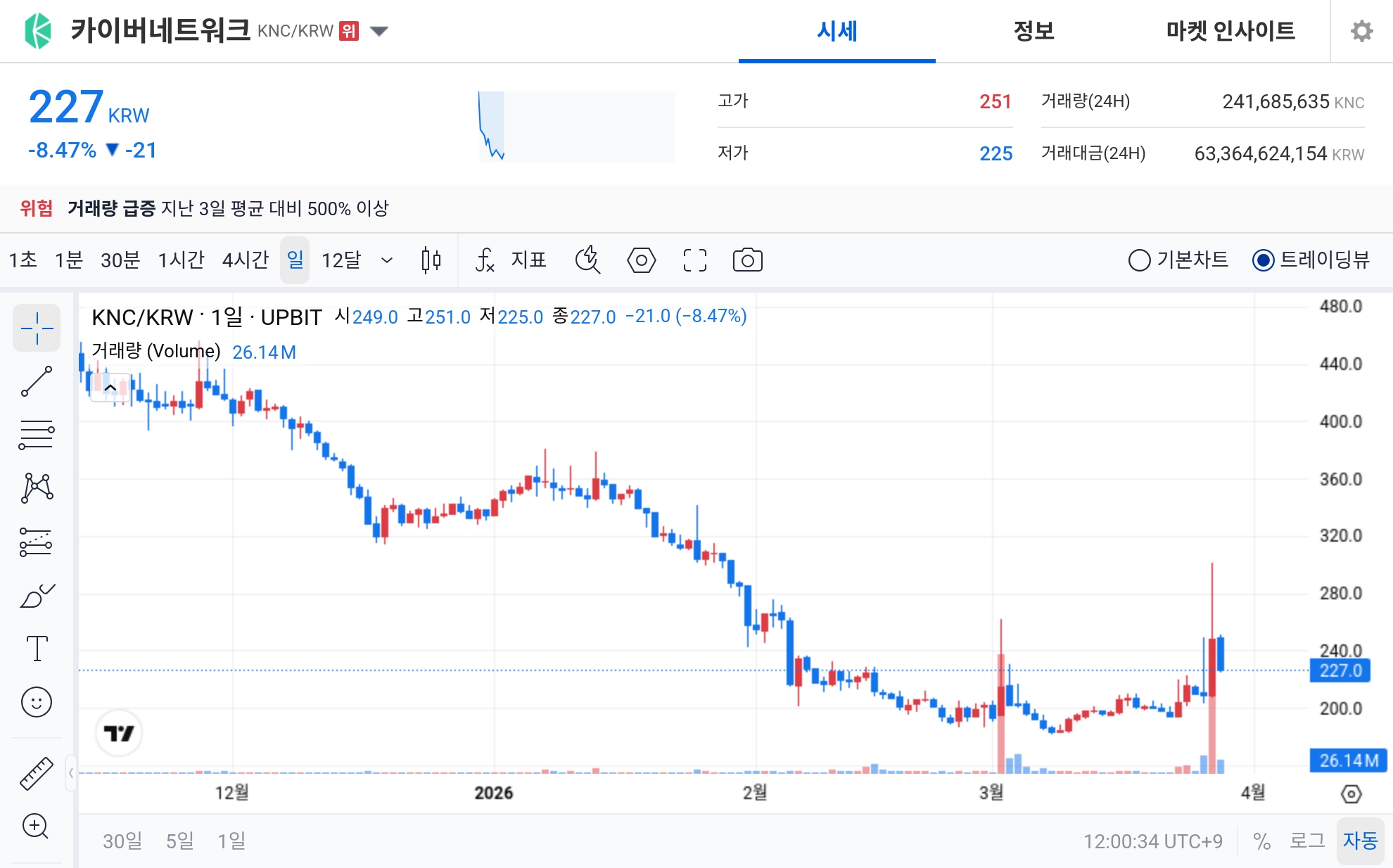Set chart range to 30일
1393x868 pixels.
tap(121, 841)
